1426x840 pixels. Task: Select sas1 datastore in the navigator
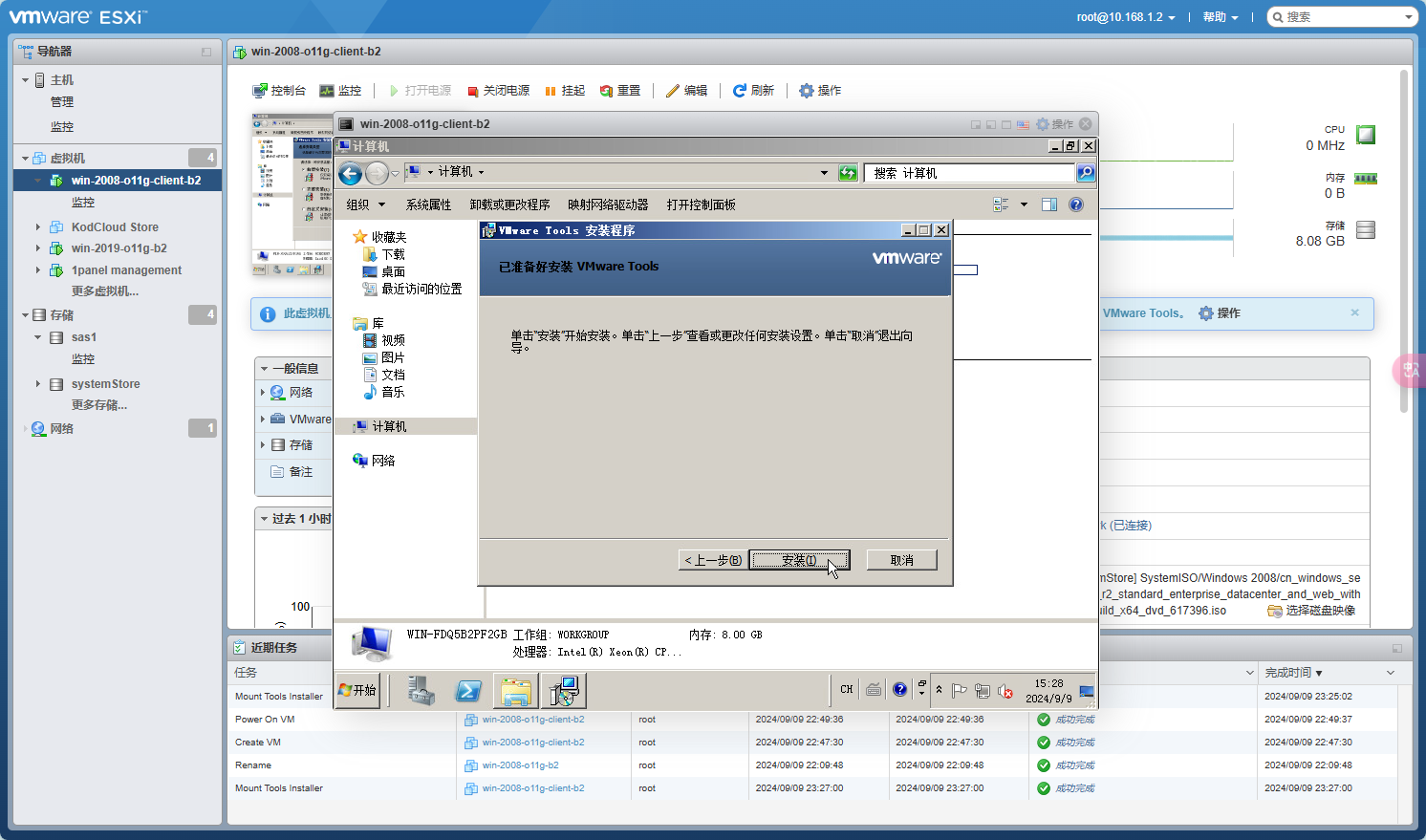[x=84, y=337]
